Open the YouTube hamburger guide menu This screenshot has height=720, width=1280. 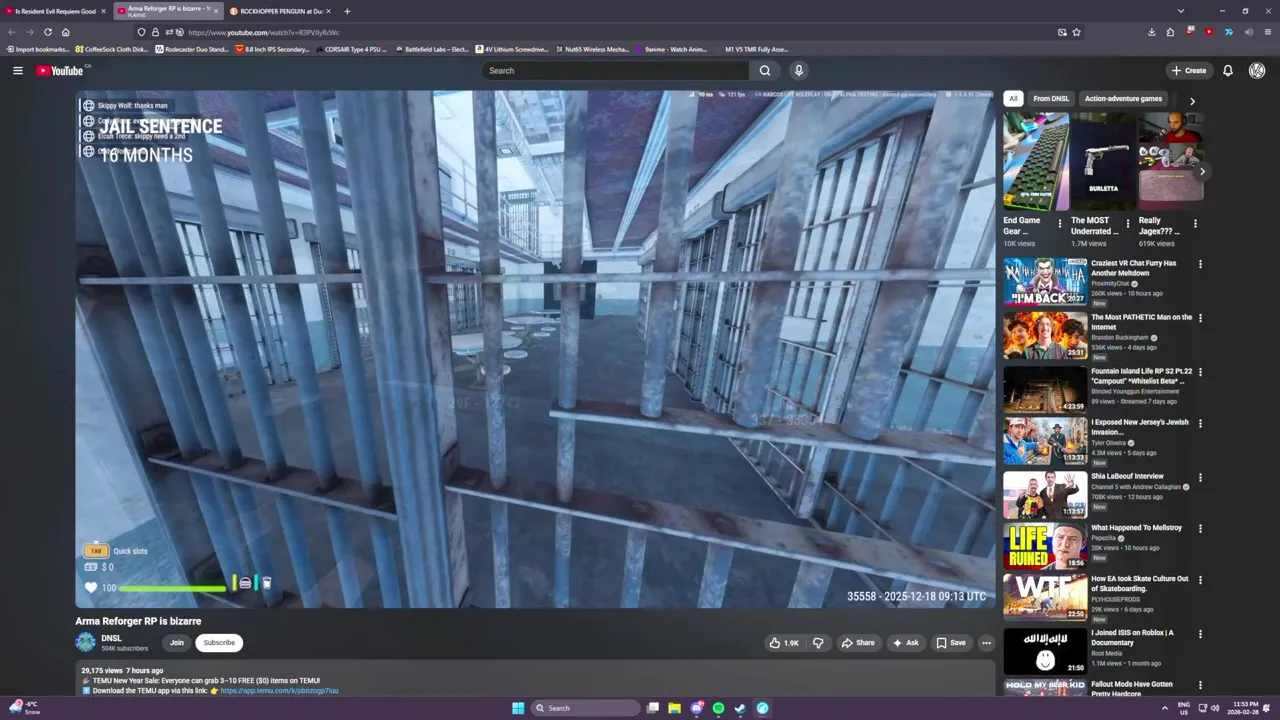point(17,70)
